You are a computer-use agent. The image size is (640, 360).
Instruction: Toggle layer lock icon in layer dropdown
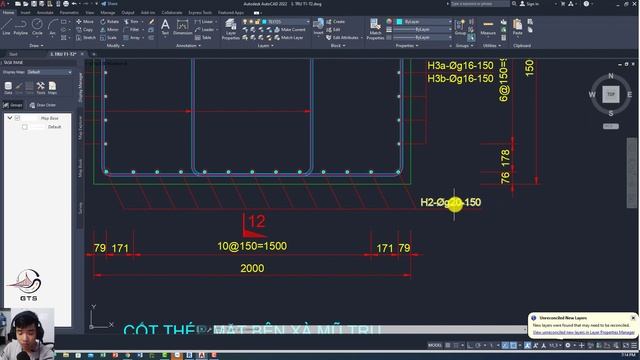[x=257, y=22]
